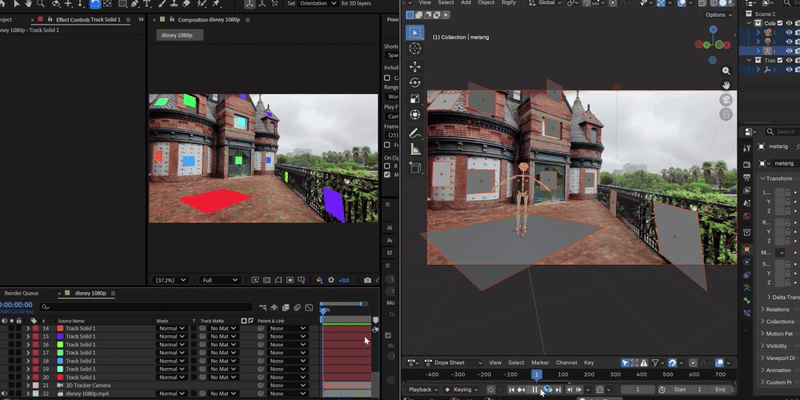
Task: Open the viewport Options button
Action: [718, 15]
